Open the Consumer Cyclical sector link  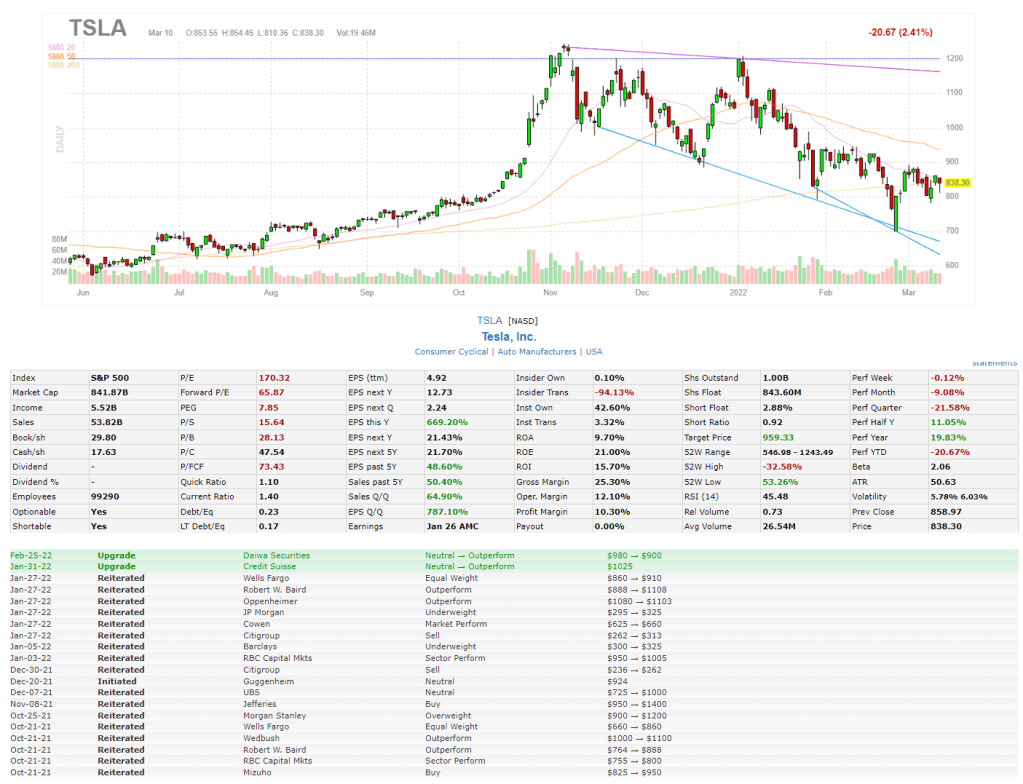(451, 352)
